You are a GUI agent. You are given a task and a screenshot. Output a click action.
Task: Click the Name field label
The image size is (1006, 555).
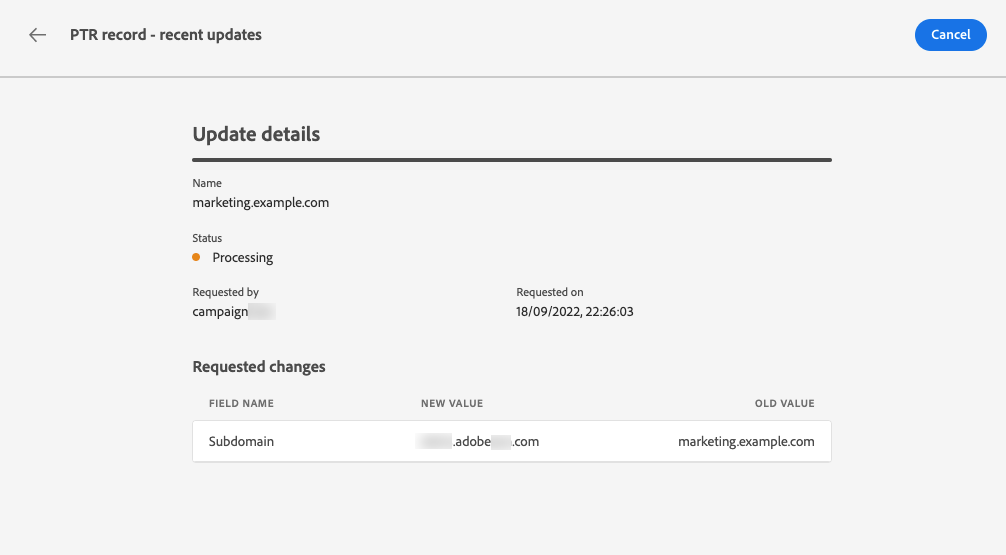pos(207,183)
